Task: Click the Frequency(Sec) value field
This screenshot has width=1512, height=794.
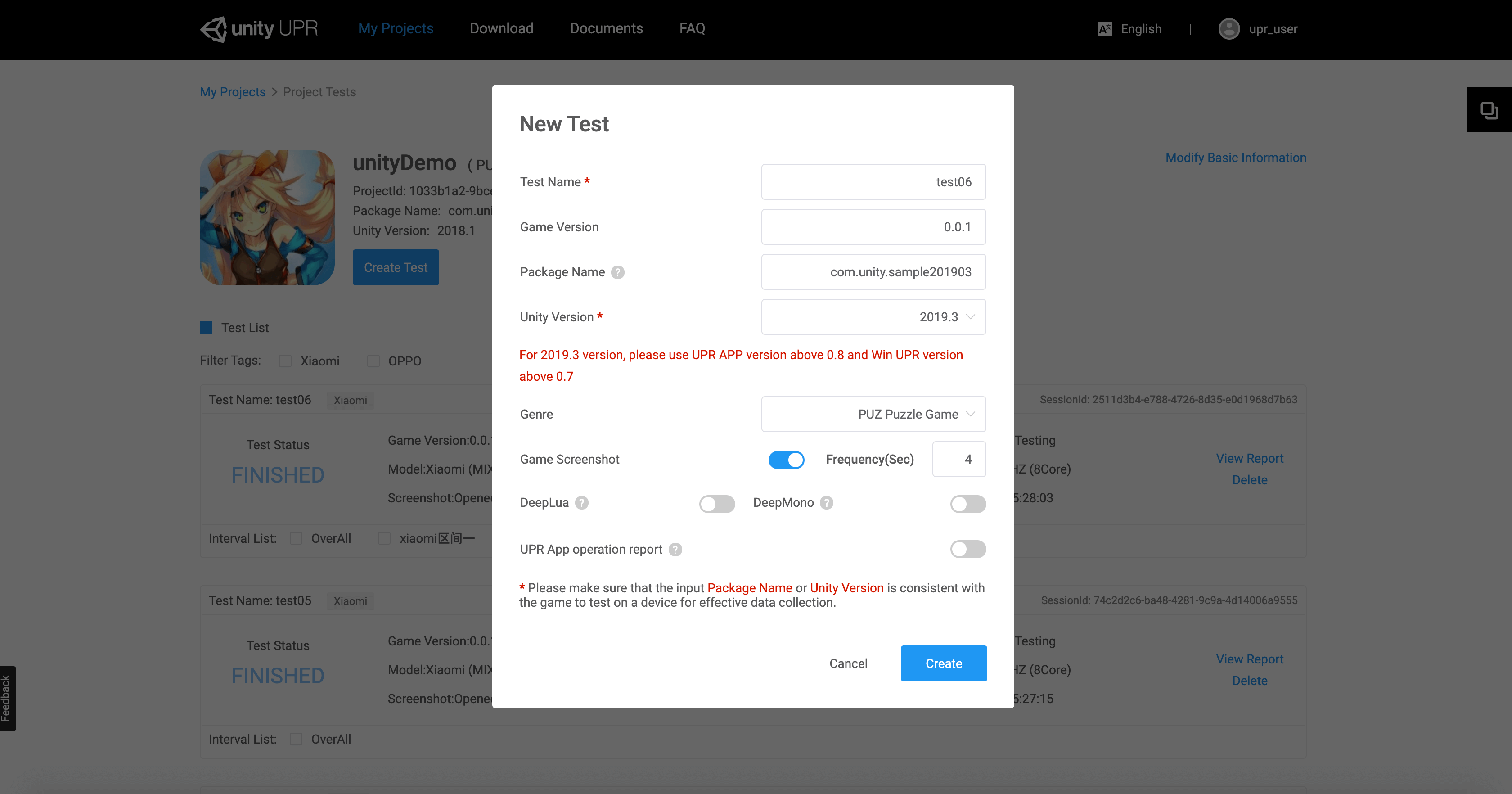Action: 958,459
